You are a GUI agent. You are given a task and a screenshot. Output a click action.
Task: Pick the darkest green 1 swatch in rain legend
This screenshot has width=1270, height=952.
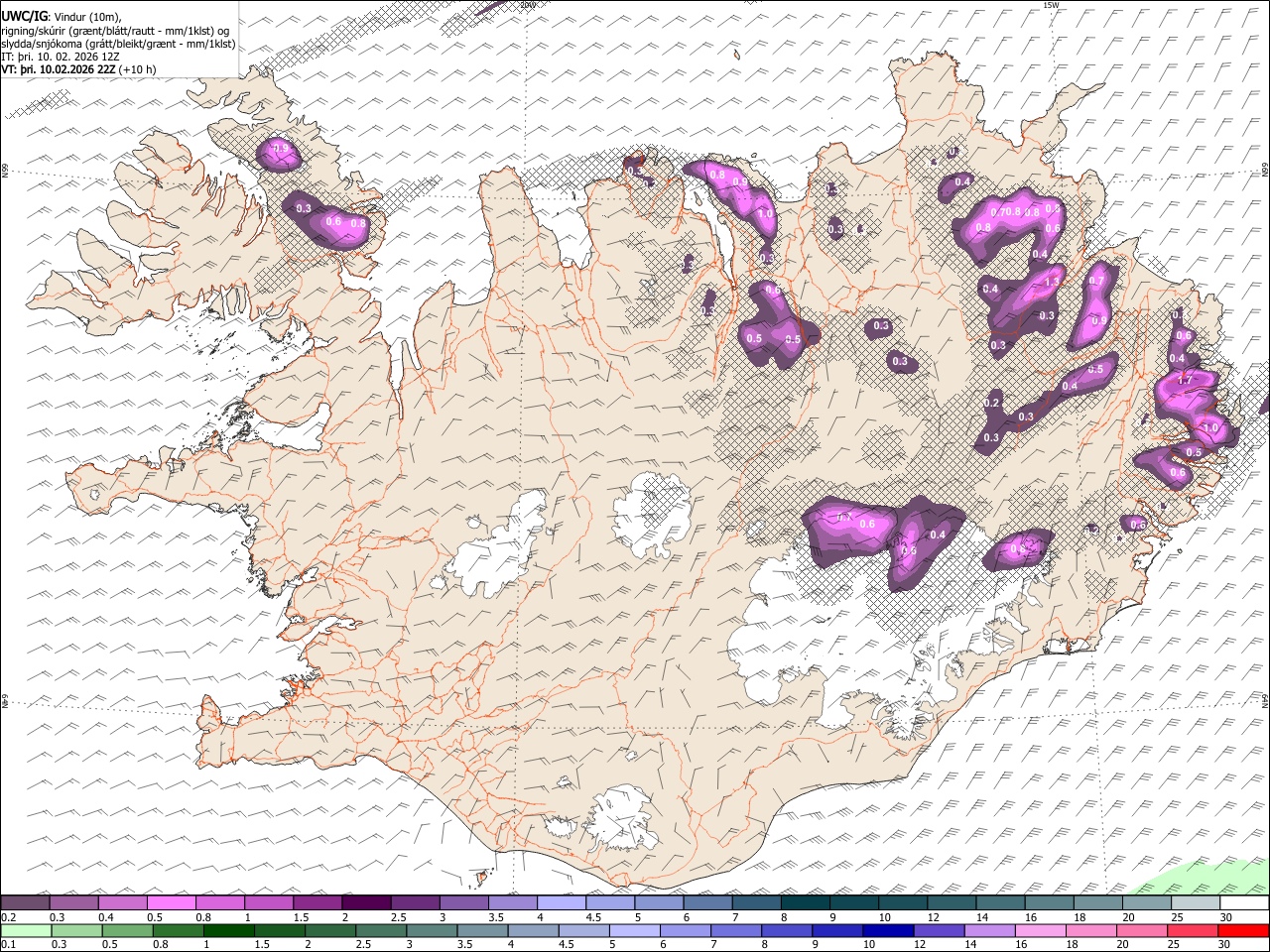pos(227,930)
